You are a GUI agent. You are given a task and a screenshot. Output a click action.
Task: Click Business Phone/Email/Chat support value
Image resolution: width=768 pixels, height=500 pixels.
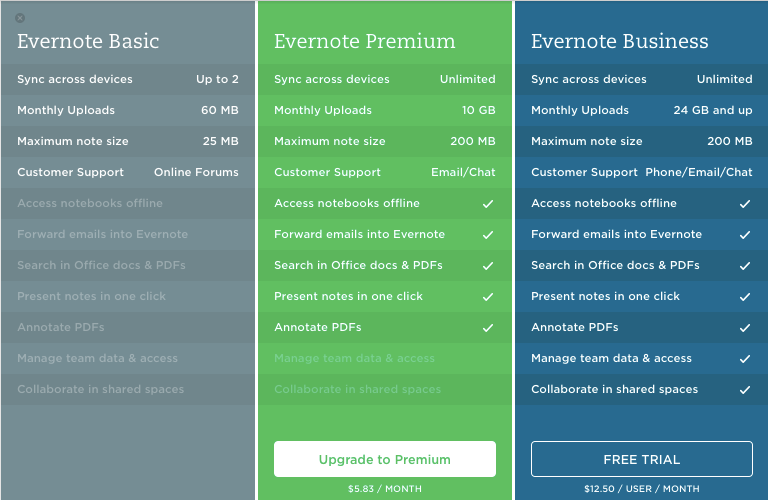(698, 172)
